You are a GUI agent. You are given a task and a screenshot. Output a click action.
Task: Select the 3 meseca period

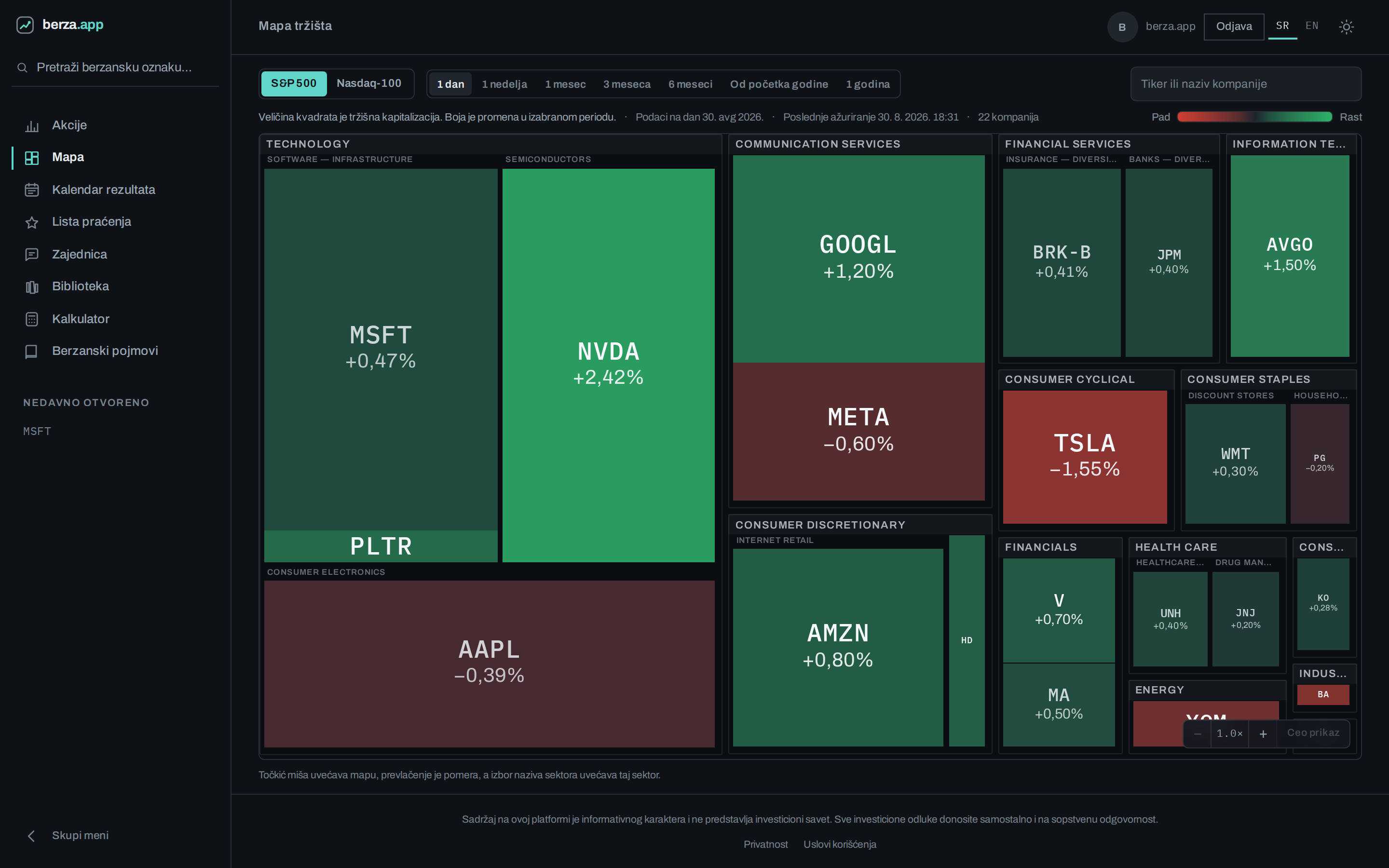pos(627,84)
